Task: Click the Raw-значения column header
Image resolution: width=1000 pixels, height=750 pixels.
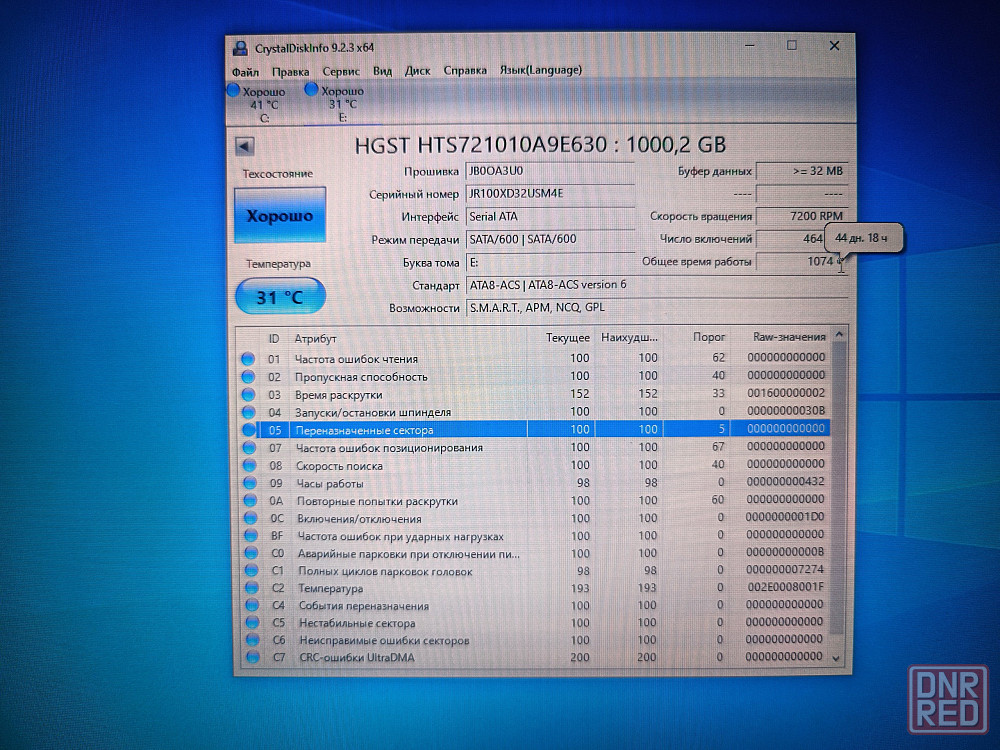Action: [781, 336]
